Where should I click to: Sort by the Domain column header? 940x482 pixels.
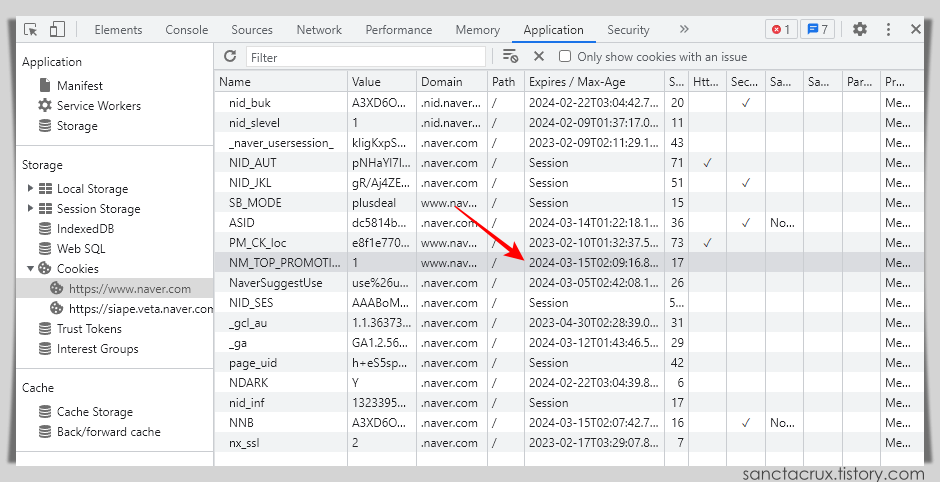452,82
